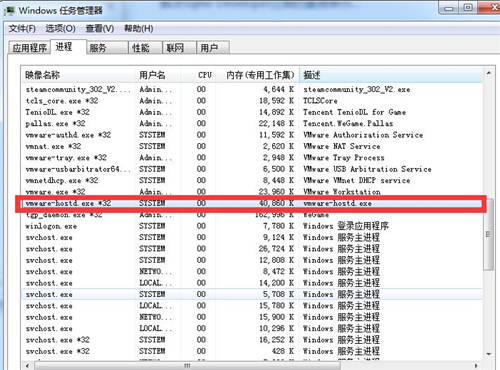Select the vmnetdhcp.exe *32 process
Screen dimensions: 500x370
(252, 180)
